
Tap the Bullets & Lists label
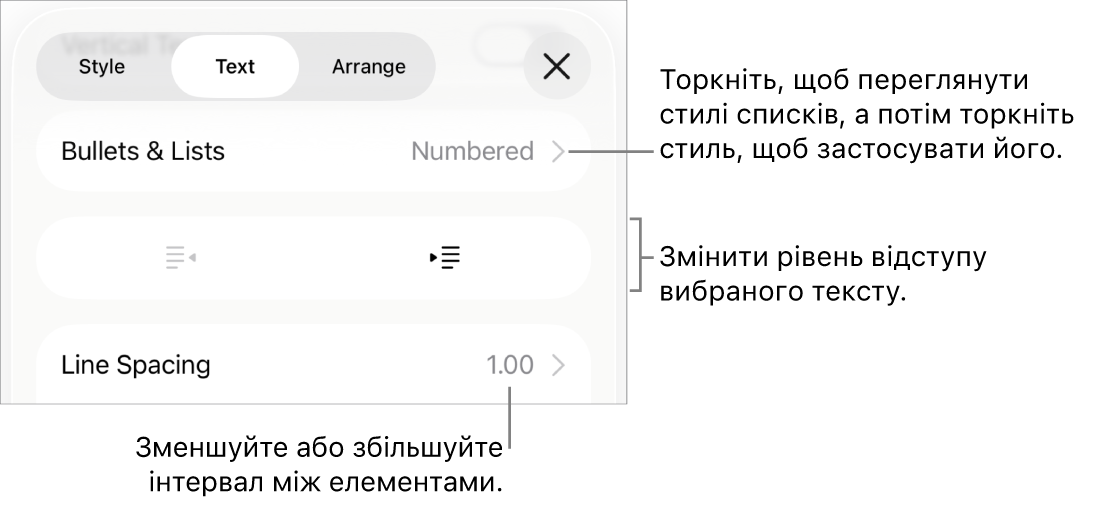tap(143, 151)
